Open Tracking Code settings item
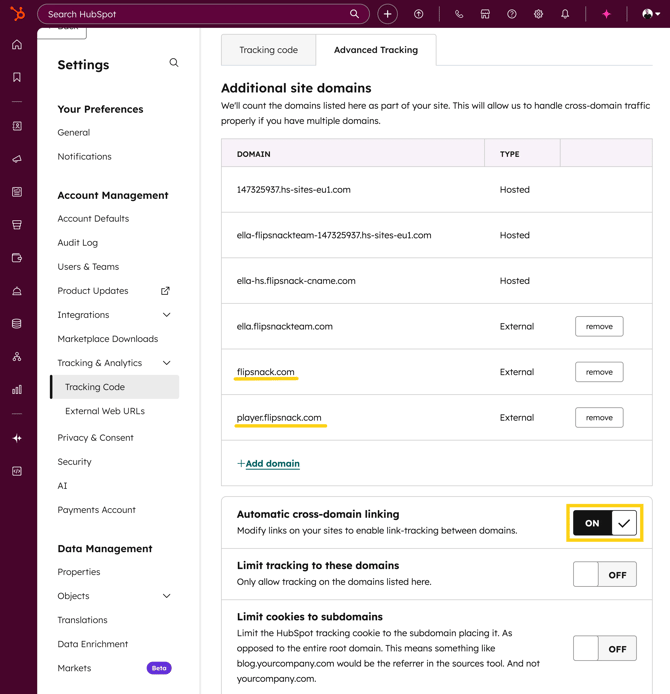The image size is (670, 694). (115, 387)
